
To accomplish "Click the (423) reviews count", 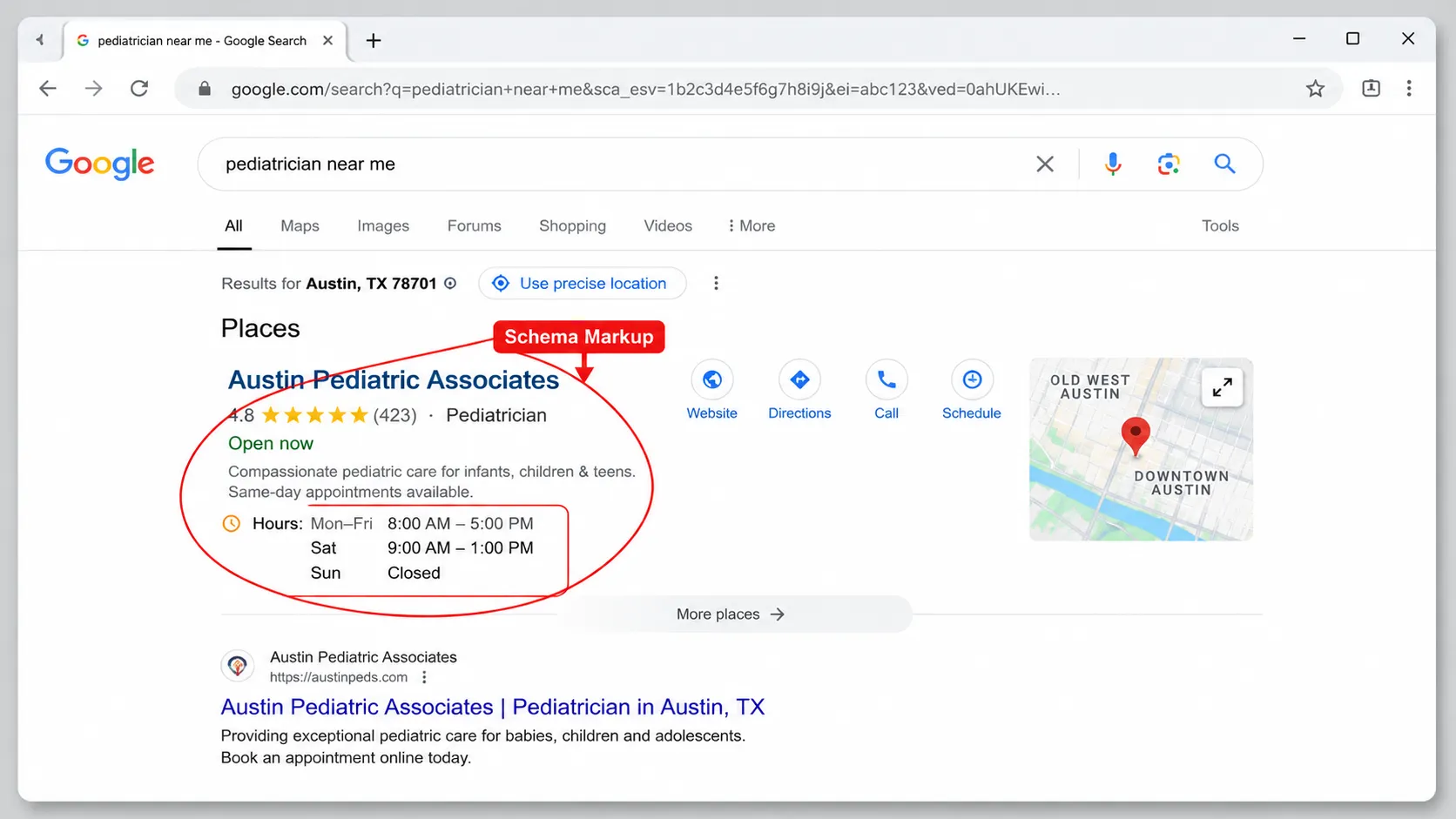I will coord(395,415).
